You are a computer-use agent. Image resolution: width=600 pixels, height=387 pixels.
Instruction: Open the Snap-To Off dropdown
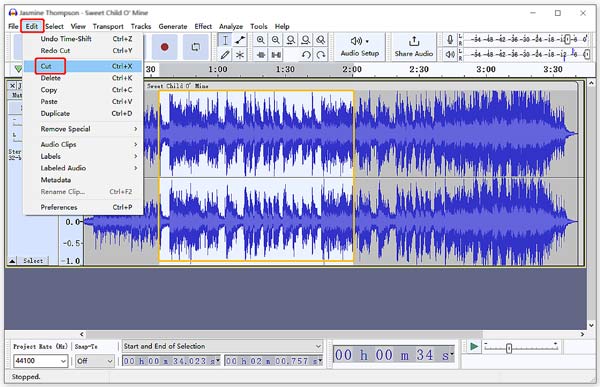click(x=95, y=361)
